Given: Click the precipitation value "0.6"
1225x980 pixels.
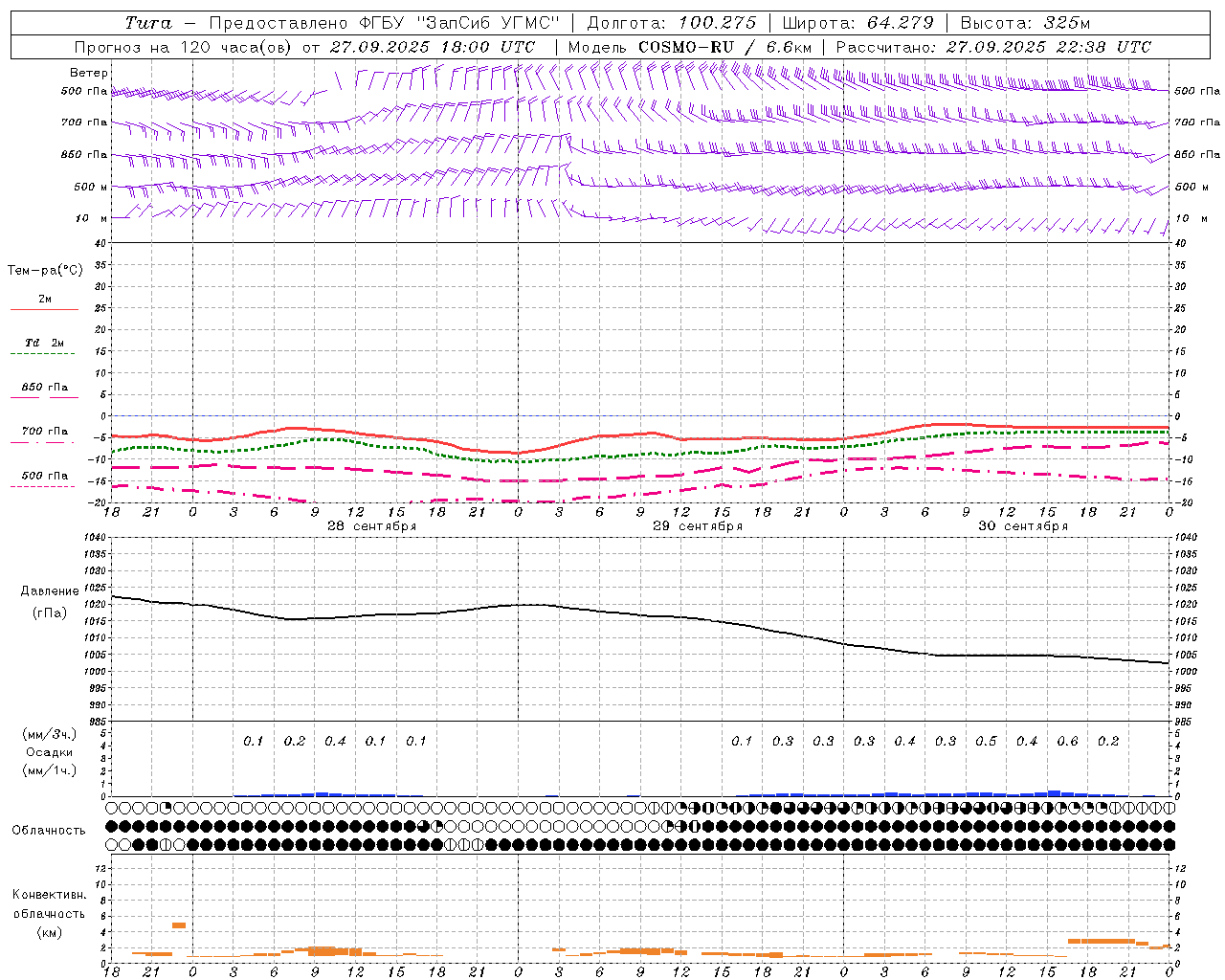Looking at the screenshot, I should click(1067, 742).
